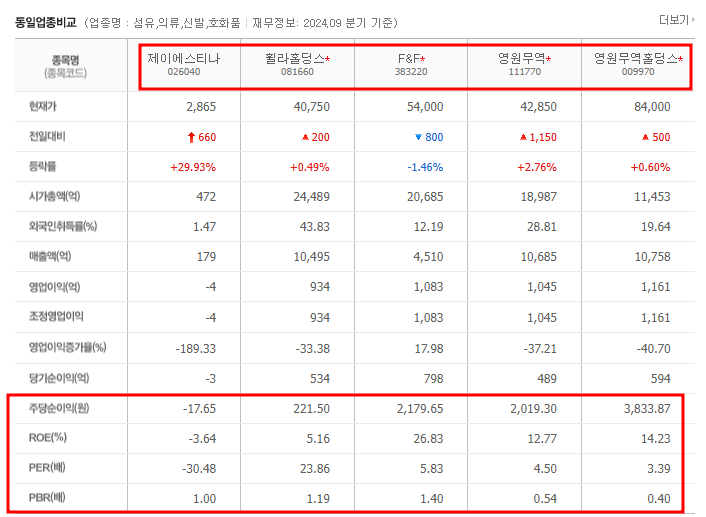Screen dimensions: 706x517
Task: Click the -1.46% change rate
Action: point(425,167)
